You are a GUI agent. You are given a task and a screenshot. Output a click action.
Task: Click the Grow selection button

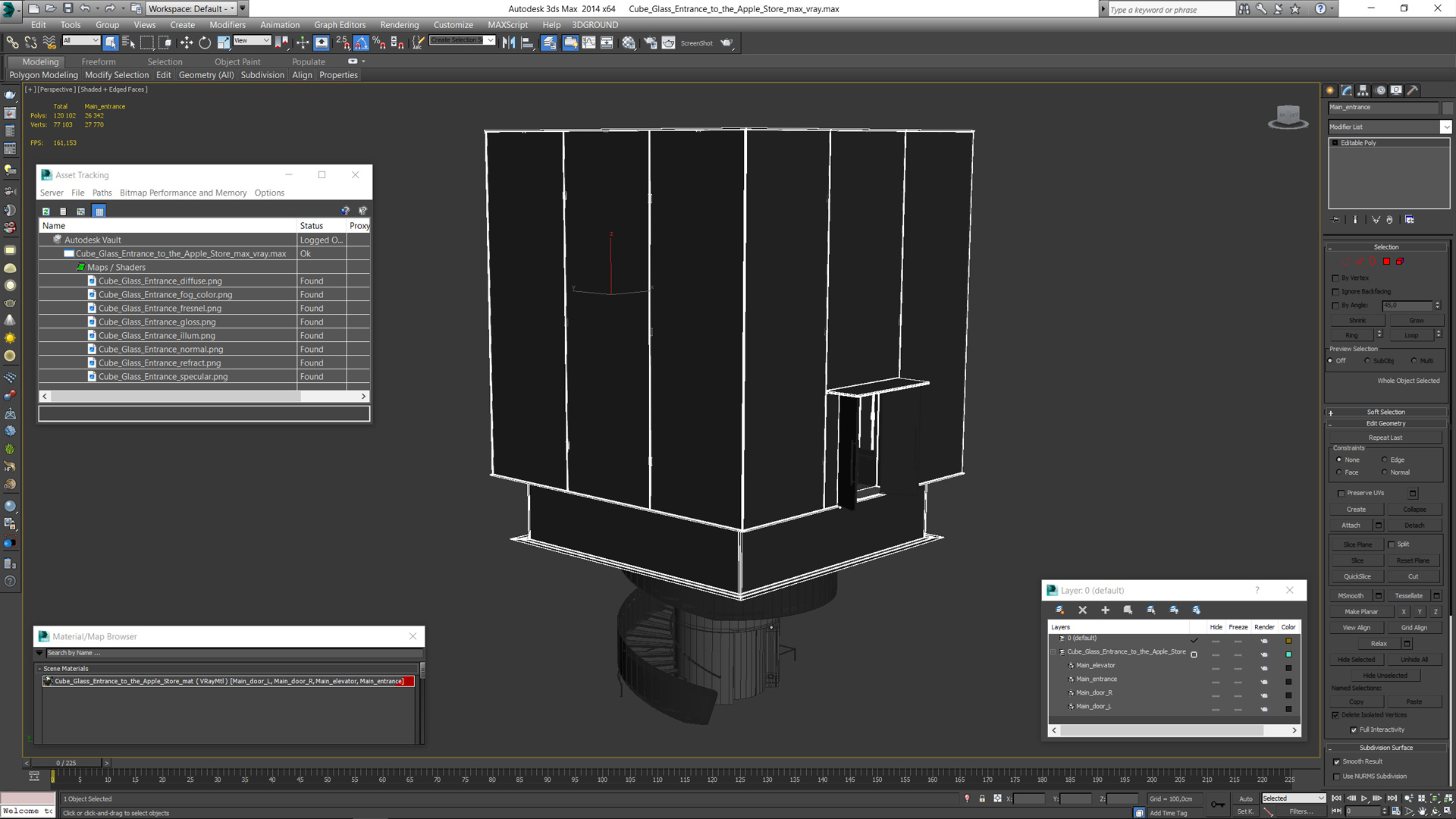click(x=1416, y=321)
